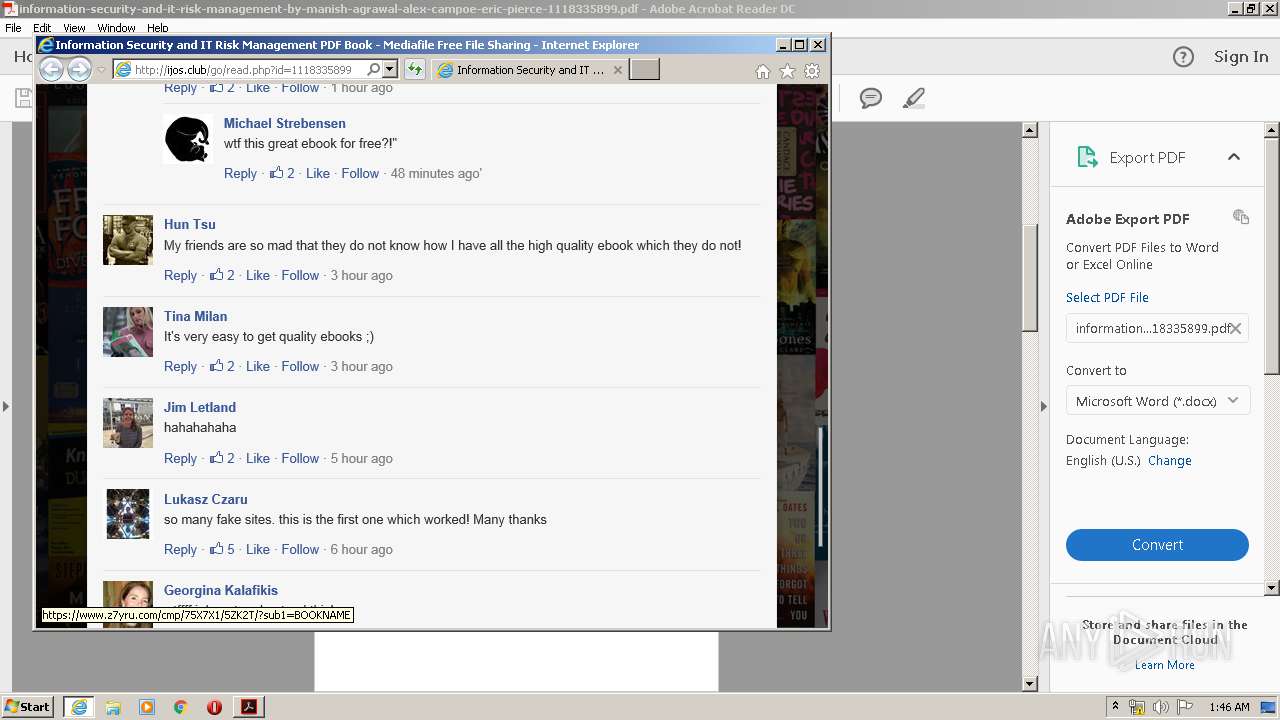
Task: Click the blue Convert button
Action: pyautogui.click(x=1157, y=545)
